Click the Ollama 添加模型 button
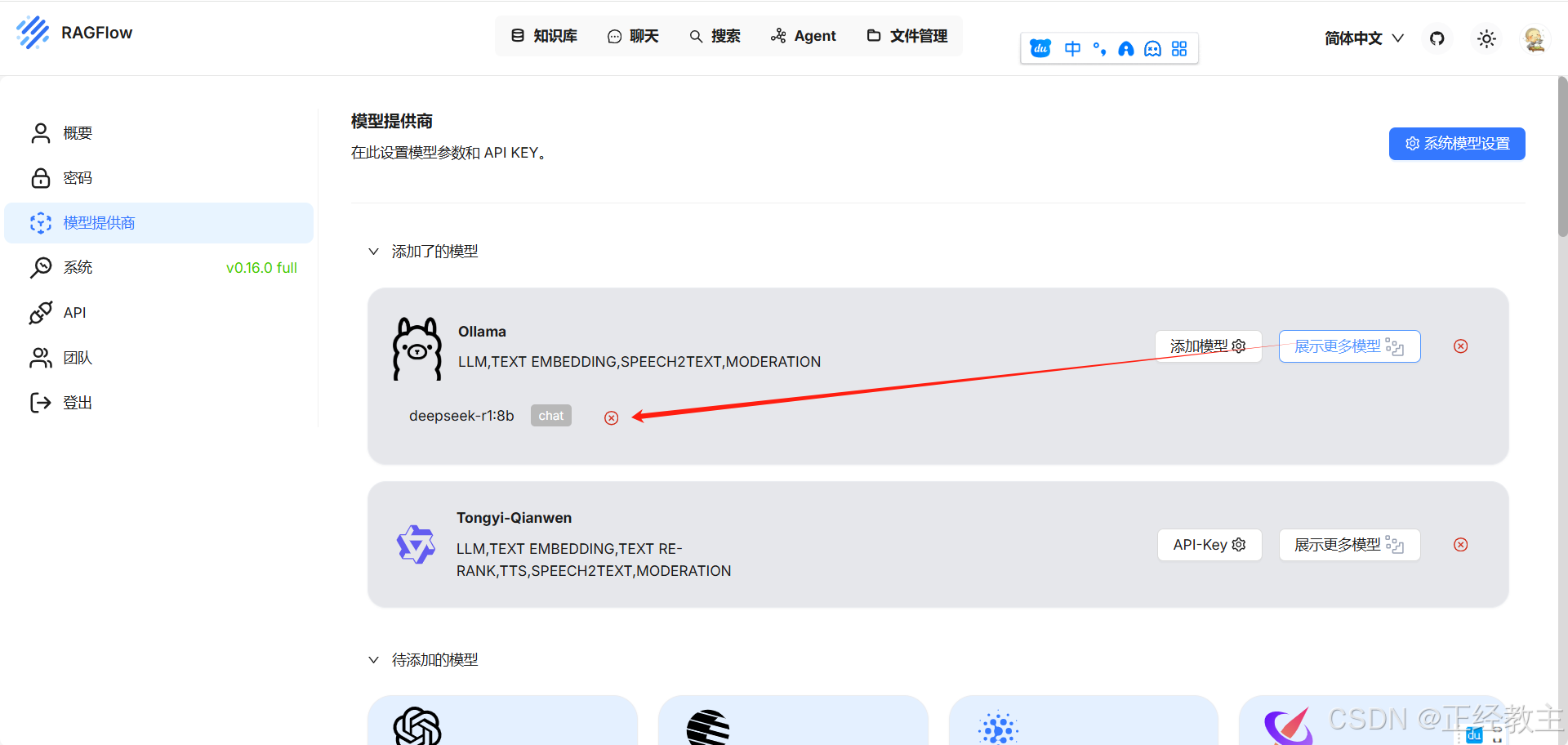The width and height of the screenshot is (1568, 745). coord(1209,346)
